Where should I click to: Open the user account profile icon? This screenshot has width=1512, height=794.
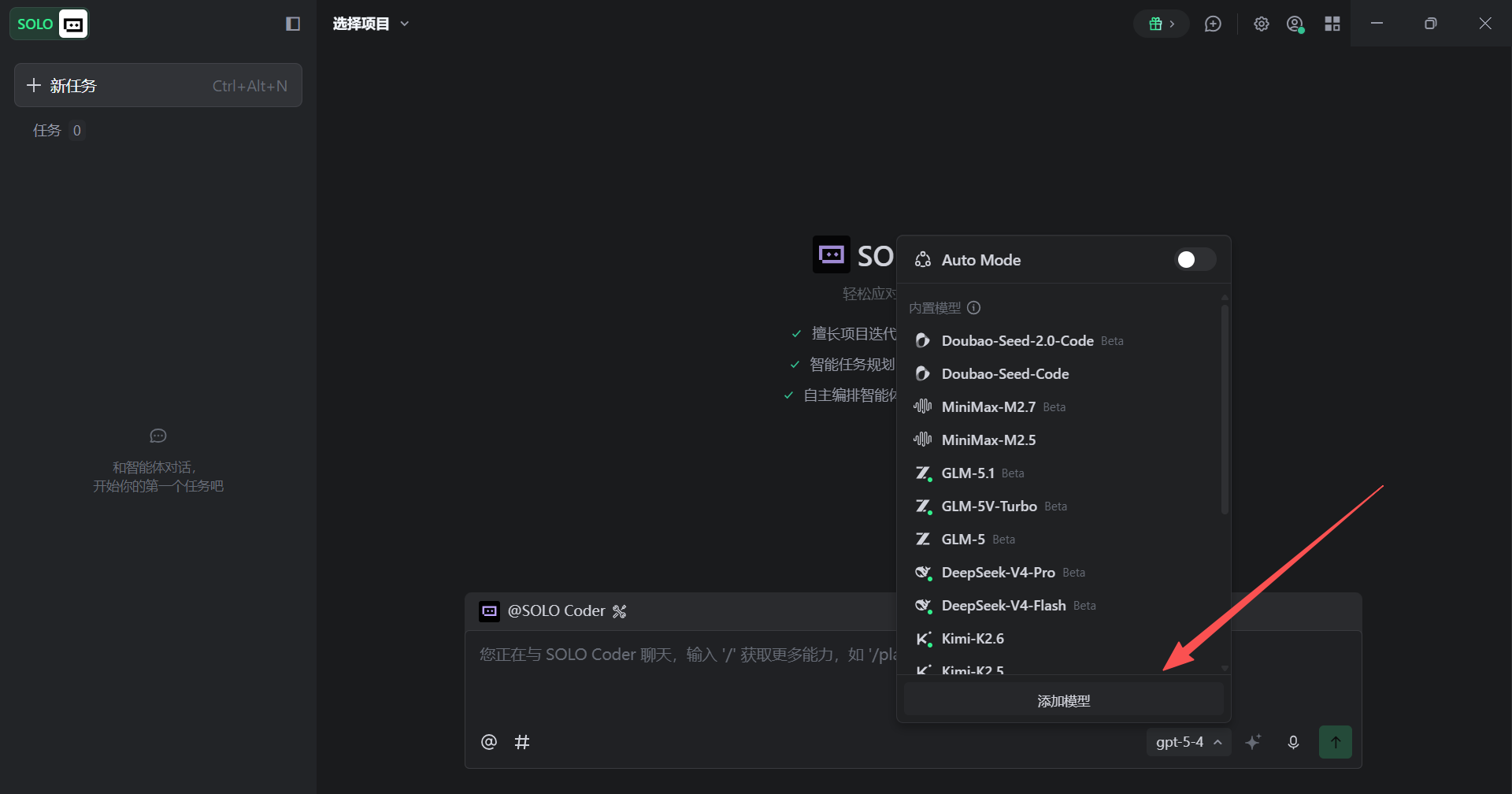tap(1295, 24)
